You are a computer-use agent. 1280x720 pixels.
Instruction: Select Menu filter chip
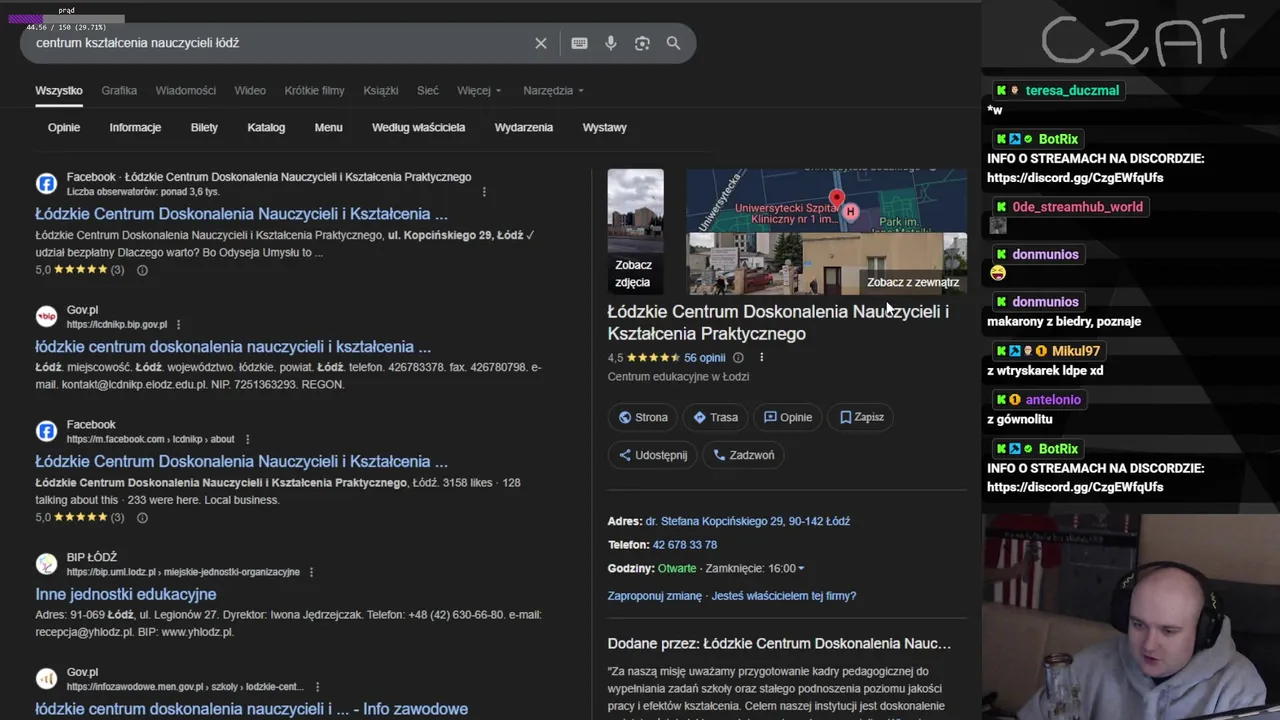tap(328, 127)
